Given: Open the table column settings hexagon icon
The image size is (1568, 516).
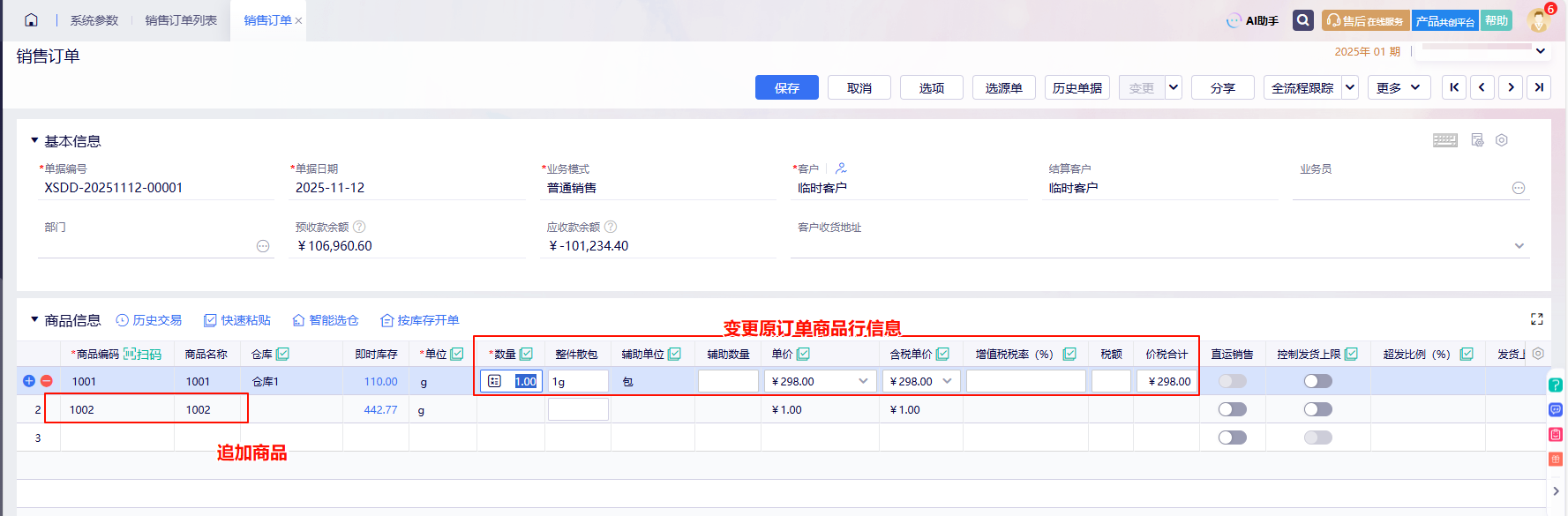Looking at the screenshot, I should click(x=1538, y=353).
